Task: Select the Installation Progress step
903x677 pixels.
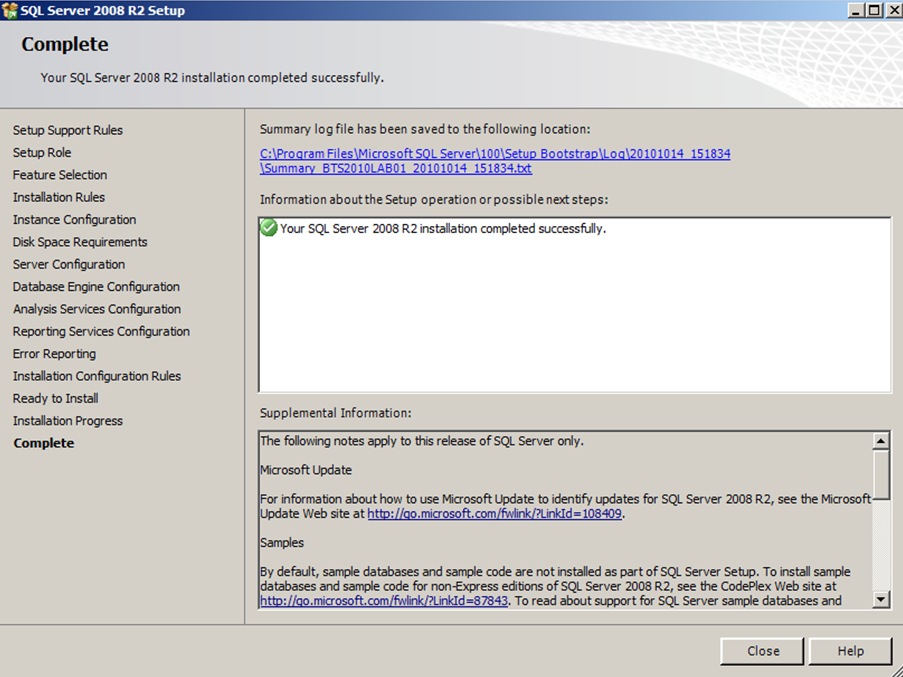Action: point(68,421)
